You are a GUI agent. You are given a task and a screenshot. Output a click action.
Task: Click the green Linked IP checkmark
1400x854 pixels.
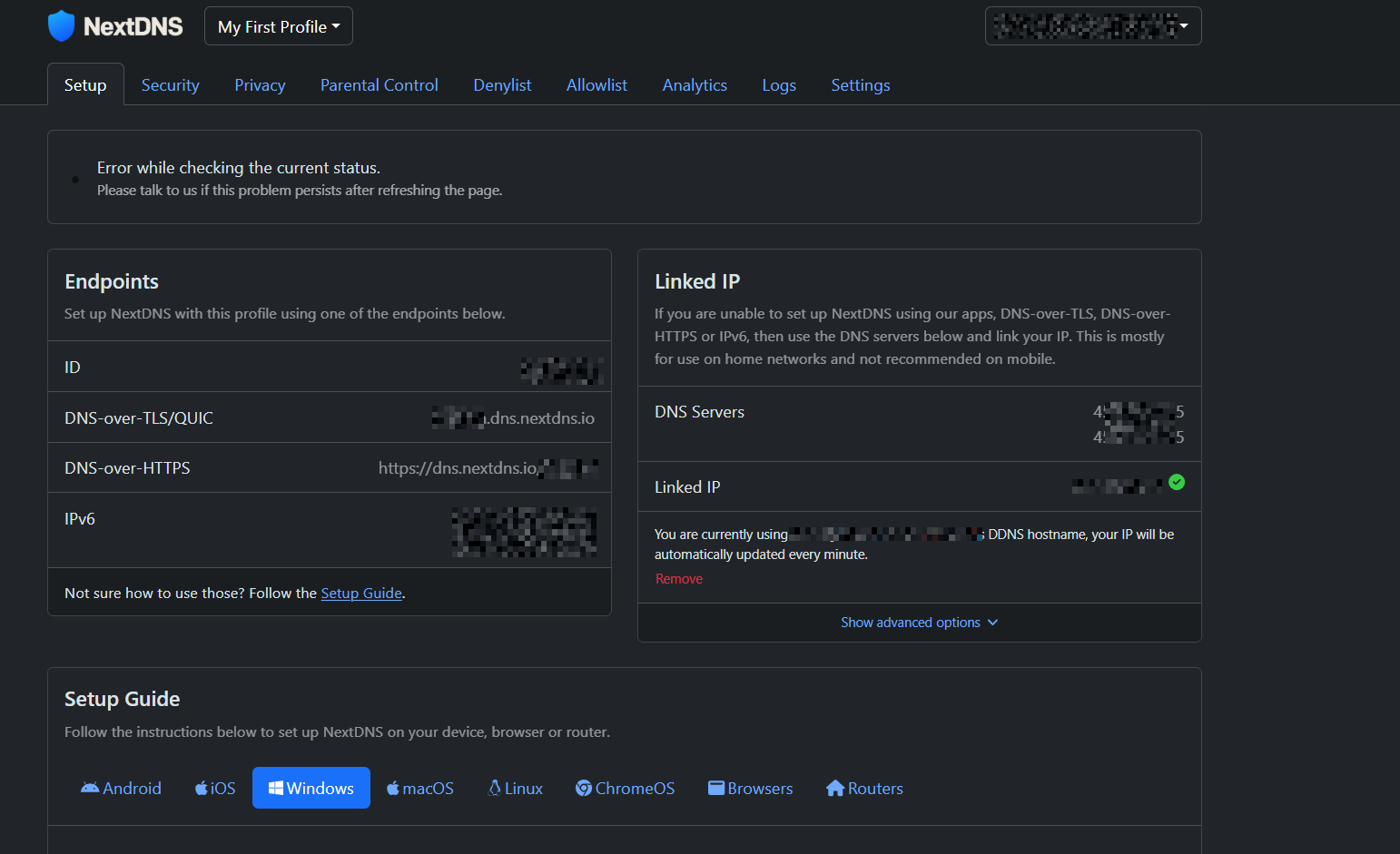coord(1177,482)
